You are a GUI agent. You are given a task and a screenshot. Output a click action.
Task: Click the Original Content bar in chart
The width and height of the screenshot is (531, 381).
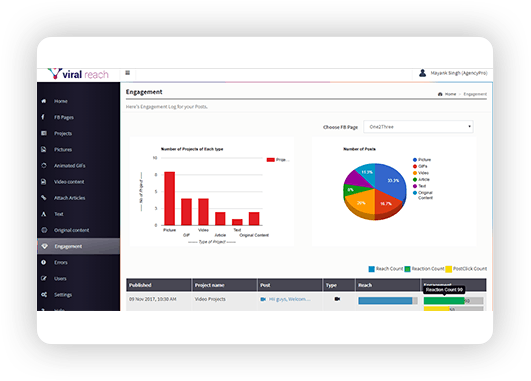point(254,218)
